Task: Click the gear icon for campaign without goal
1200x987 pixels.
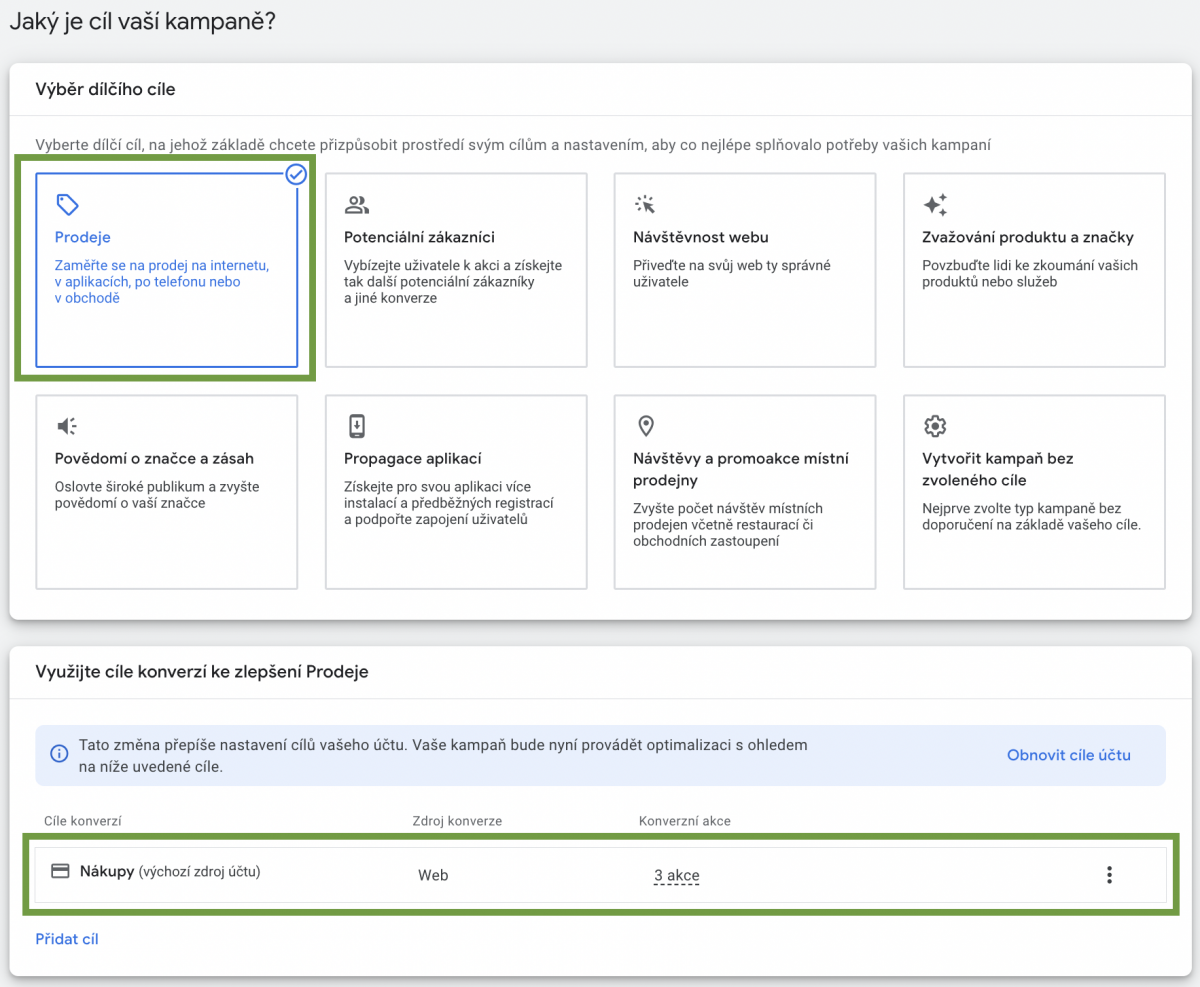Action: (935, 426)
